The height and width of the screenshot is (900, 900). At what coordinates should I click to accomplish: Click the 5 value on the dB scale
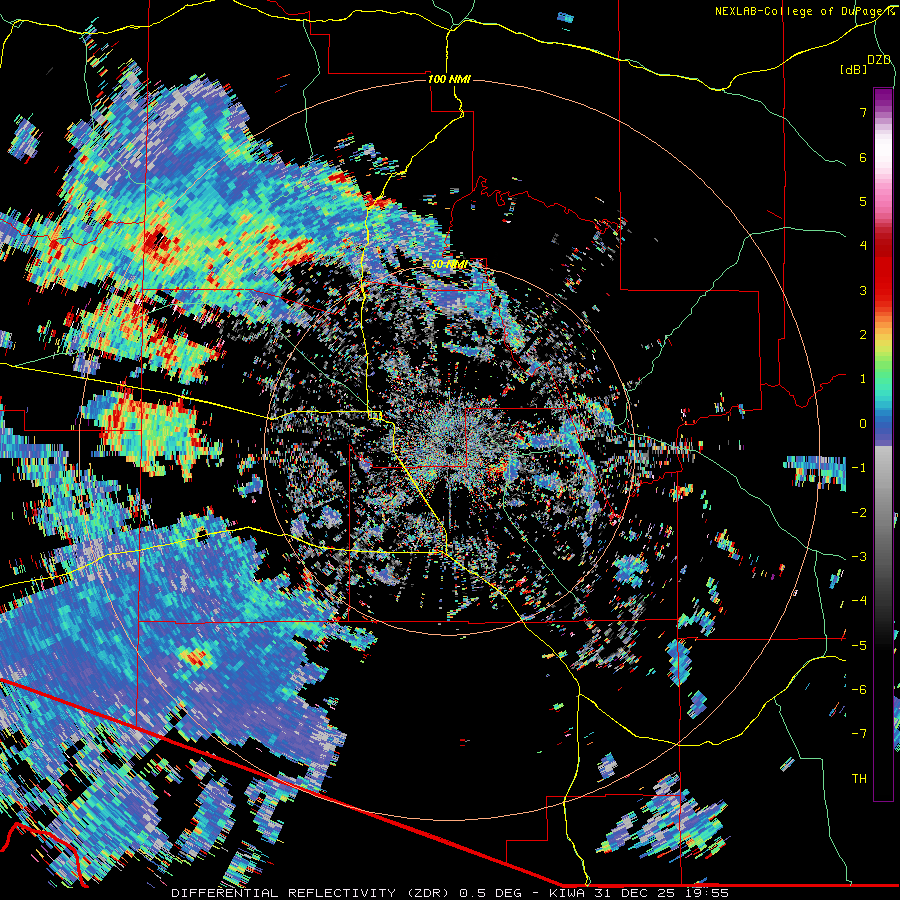pos(863,201)
